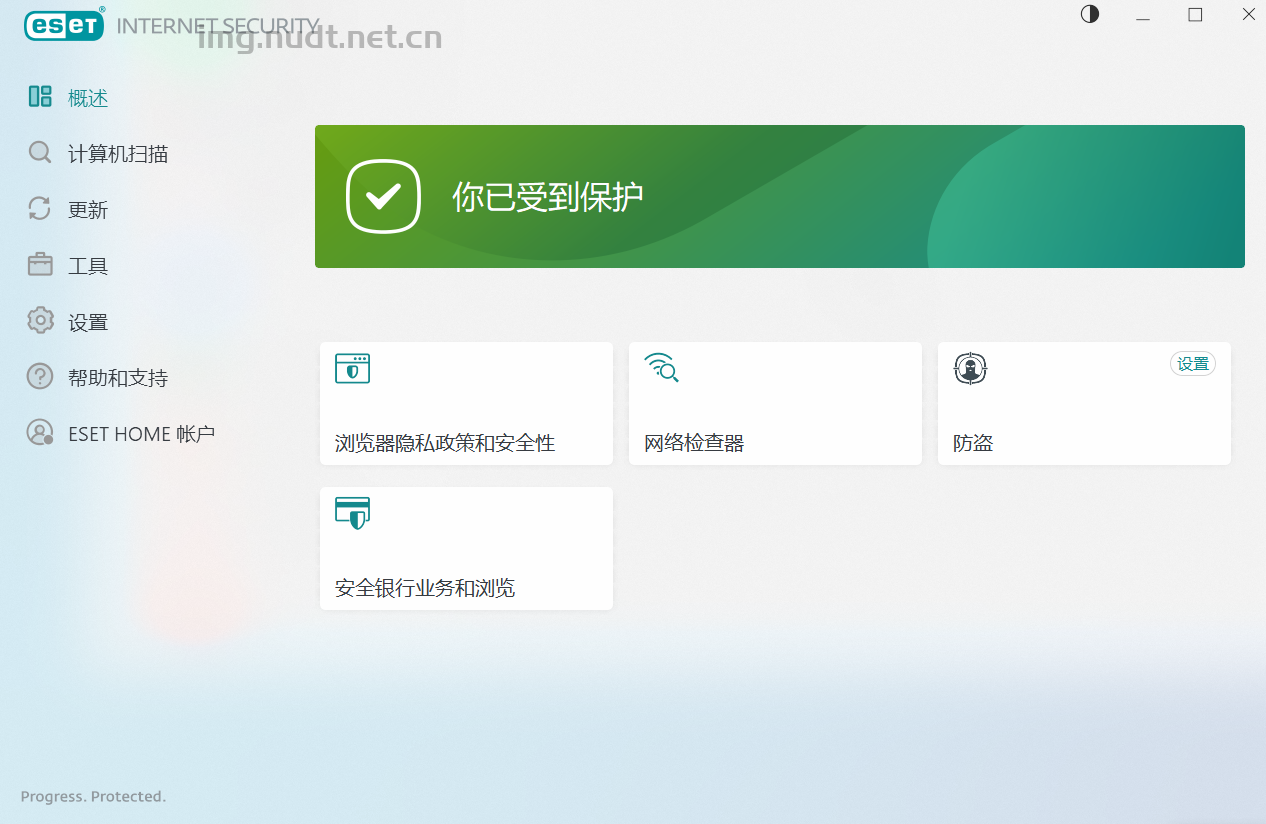Click the 防盗 anti-theft person icon
The image size is (1266, 824).
click(970, 368)
